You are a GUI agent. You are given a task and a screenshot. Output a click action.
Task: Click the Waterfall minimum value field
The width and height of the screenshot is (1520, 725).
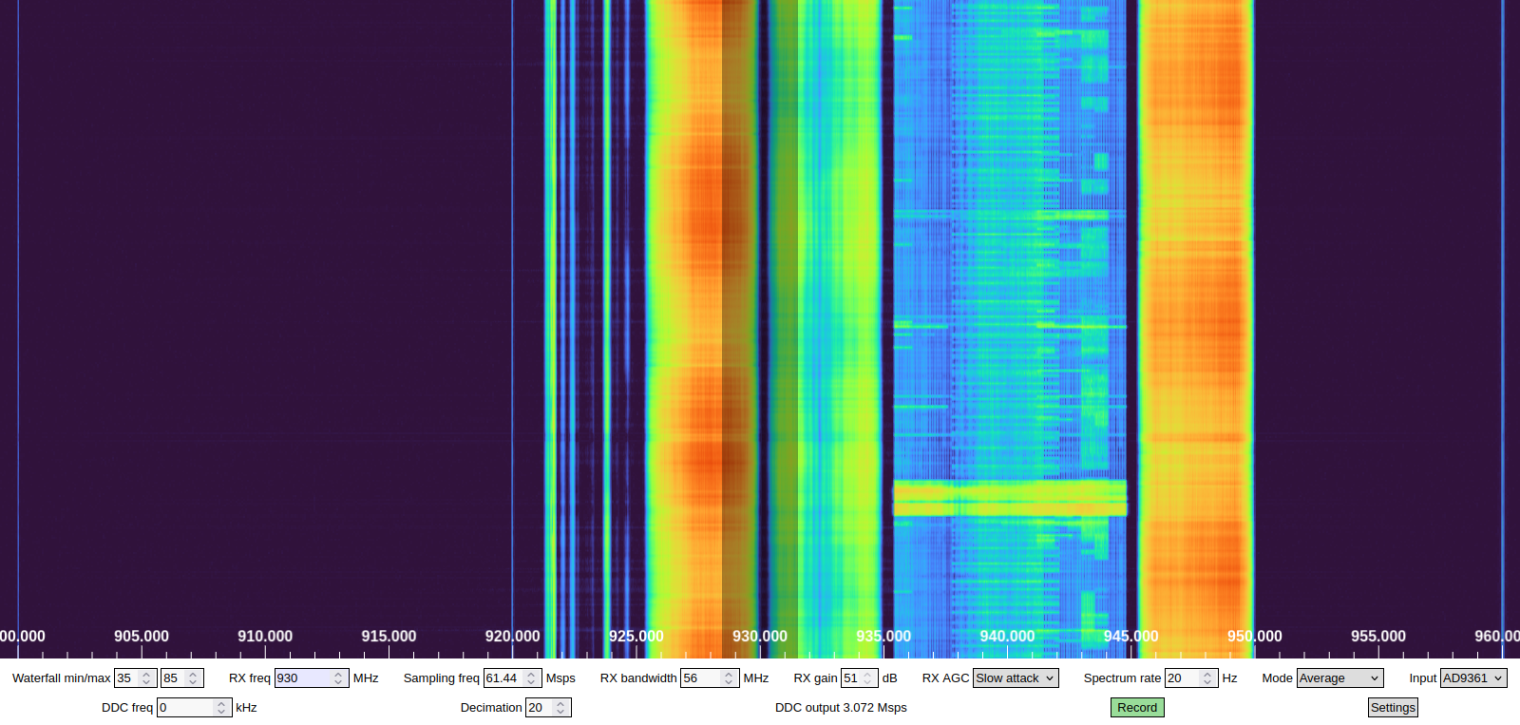pos(127,678)
